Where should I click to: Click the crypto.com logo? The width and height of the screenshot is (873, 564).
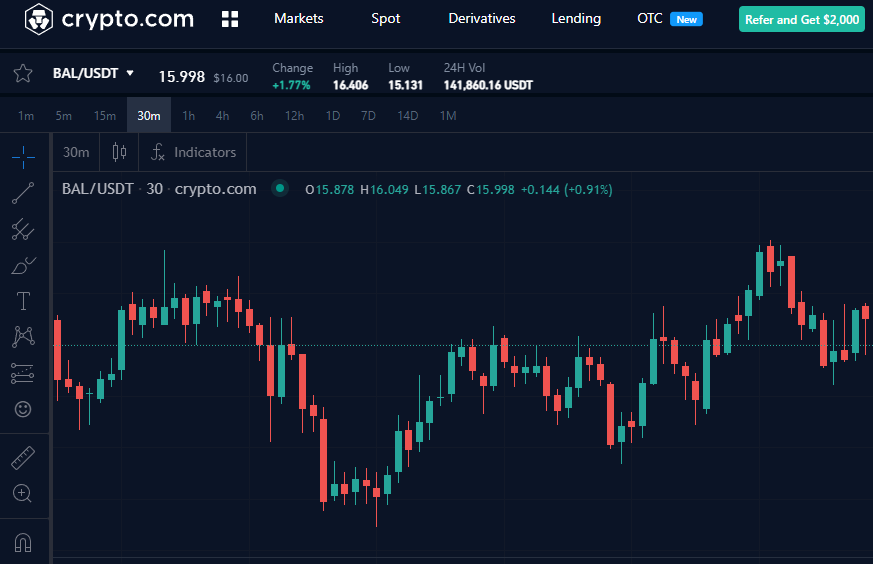pyautogui.click(x=110, y=19)
